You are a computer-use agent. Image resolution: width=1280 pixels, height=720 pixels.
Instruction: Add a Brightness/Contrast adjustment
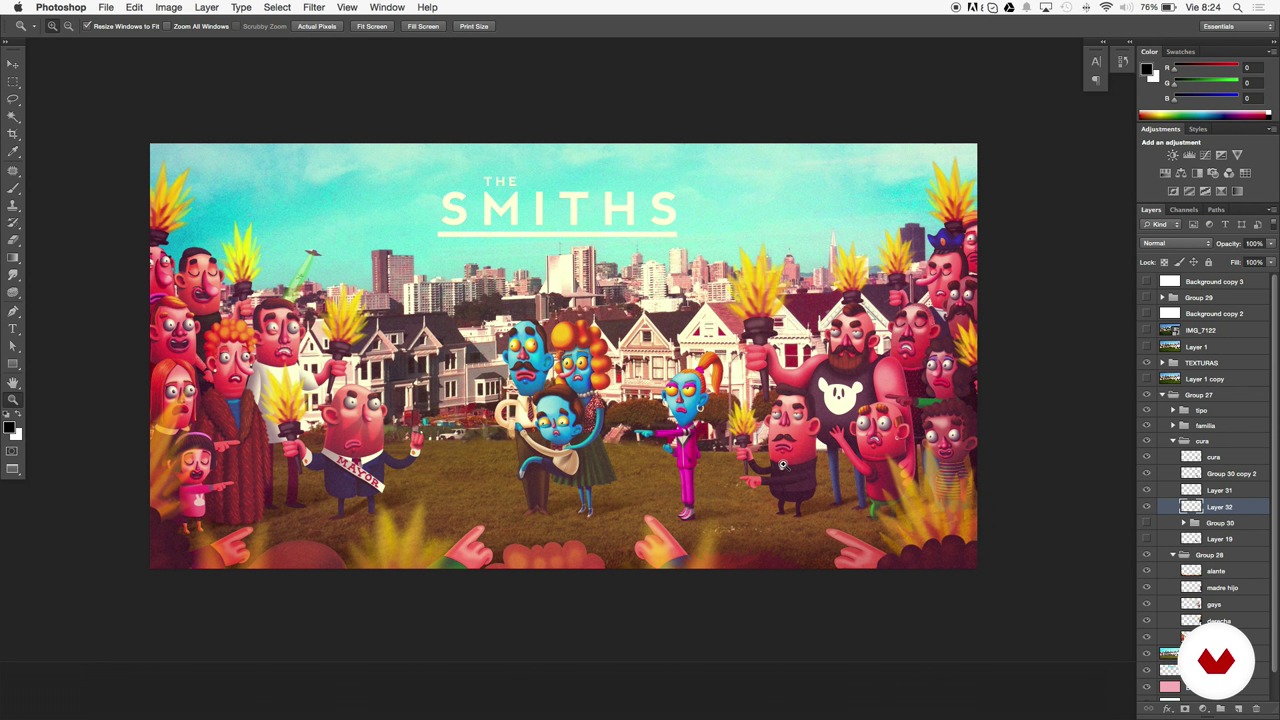[1172, 155]
